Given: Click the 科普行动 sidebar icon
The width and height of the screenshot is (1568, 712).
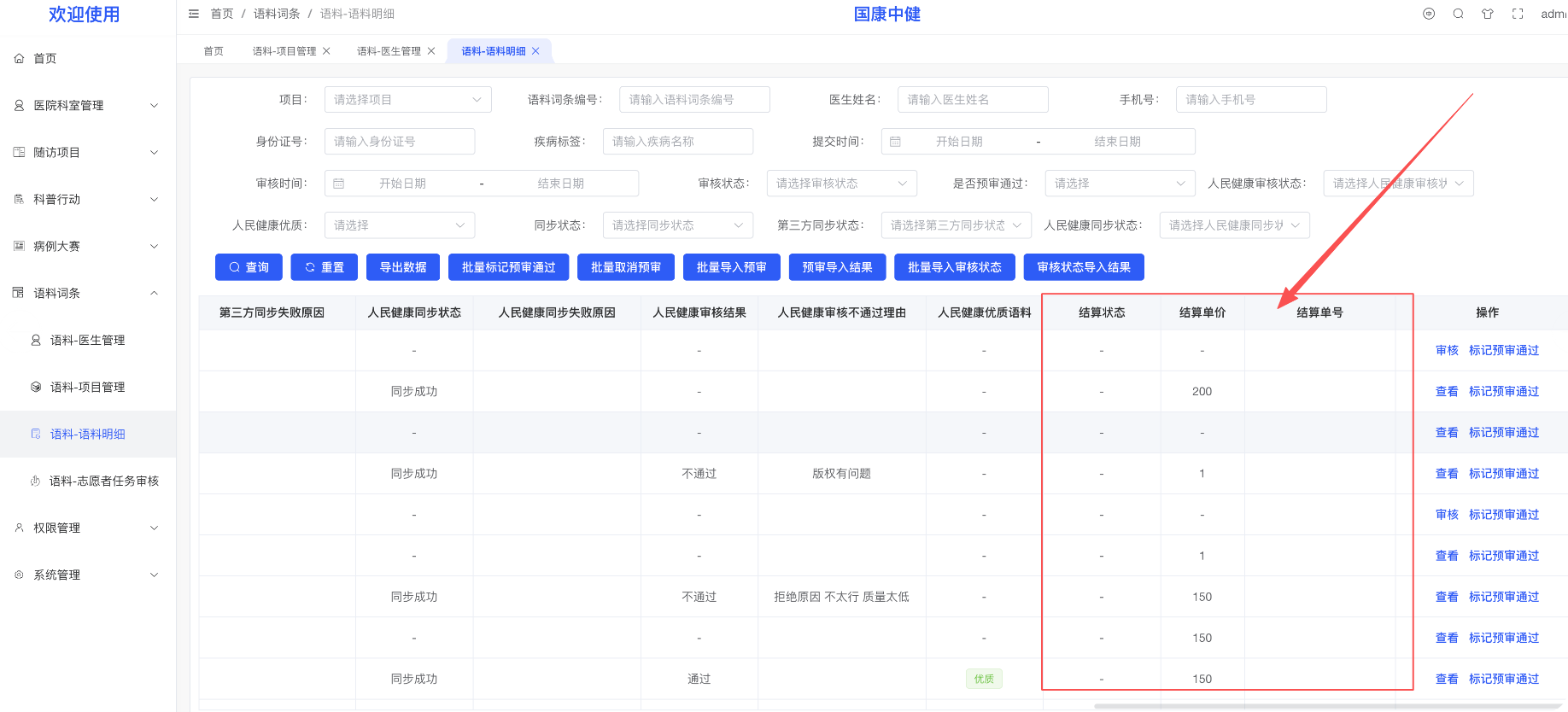Looking at the screenshot, I should 19,199.
